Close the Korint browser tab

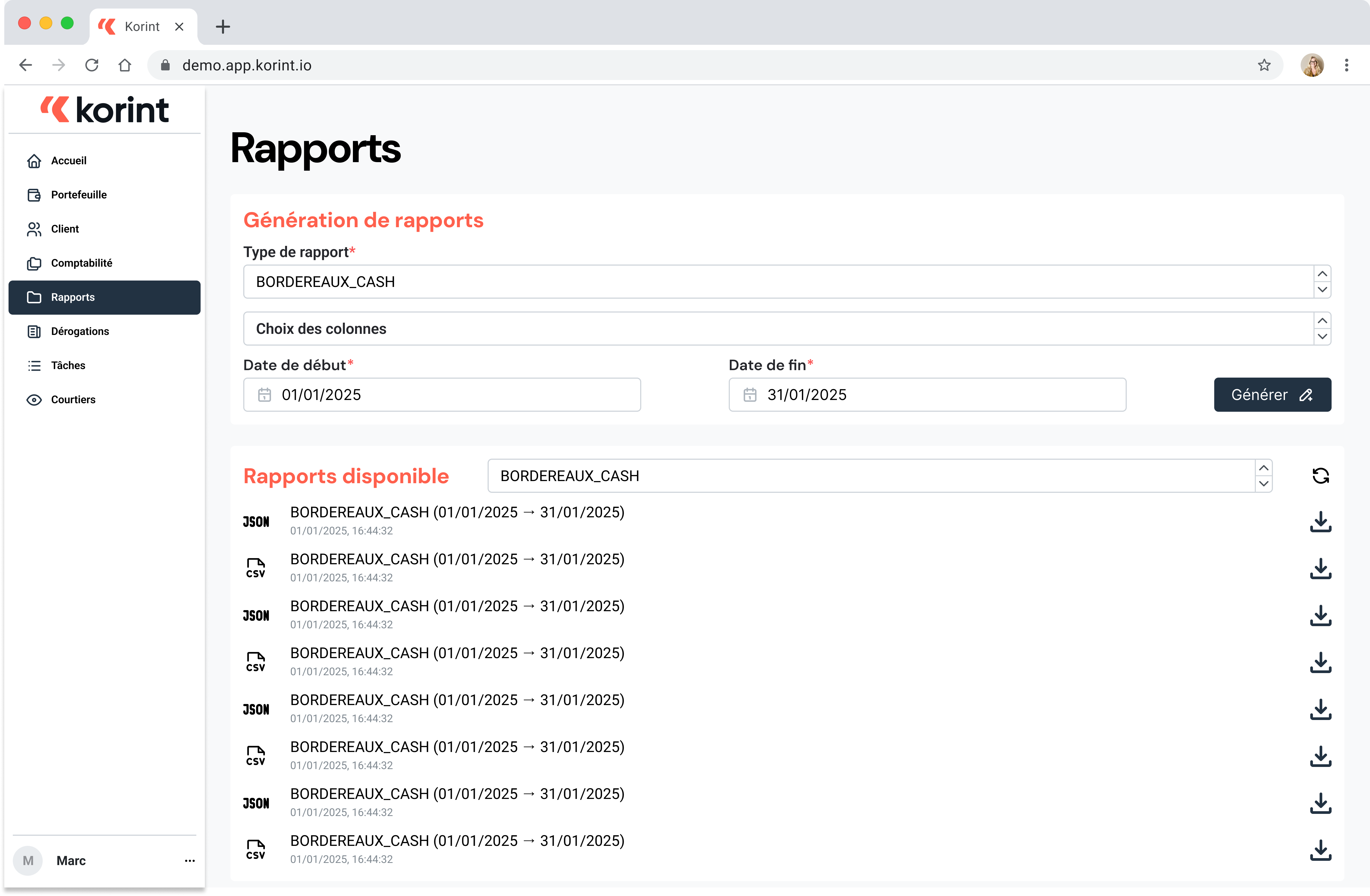[x=179, y=26]
